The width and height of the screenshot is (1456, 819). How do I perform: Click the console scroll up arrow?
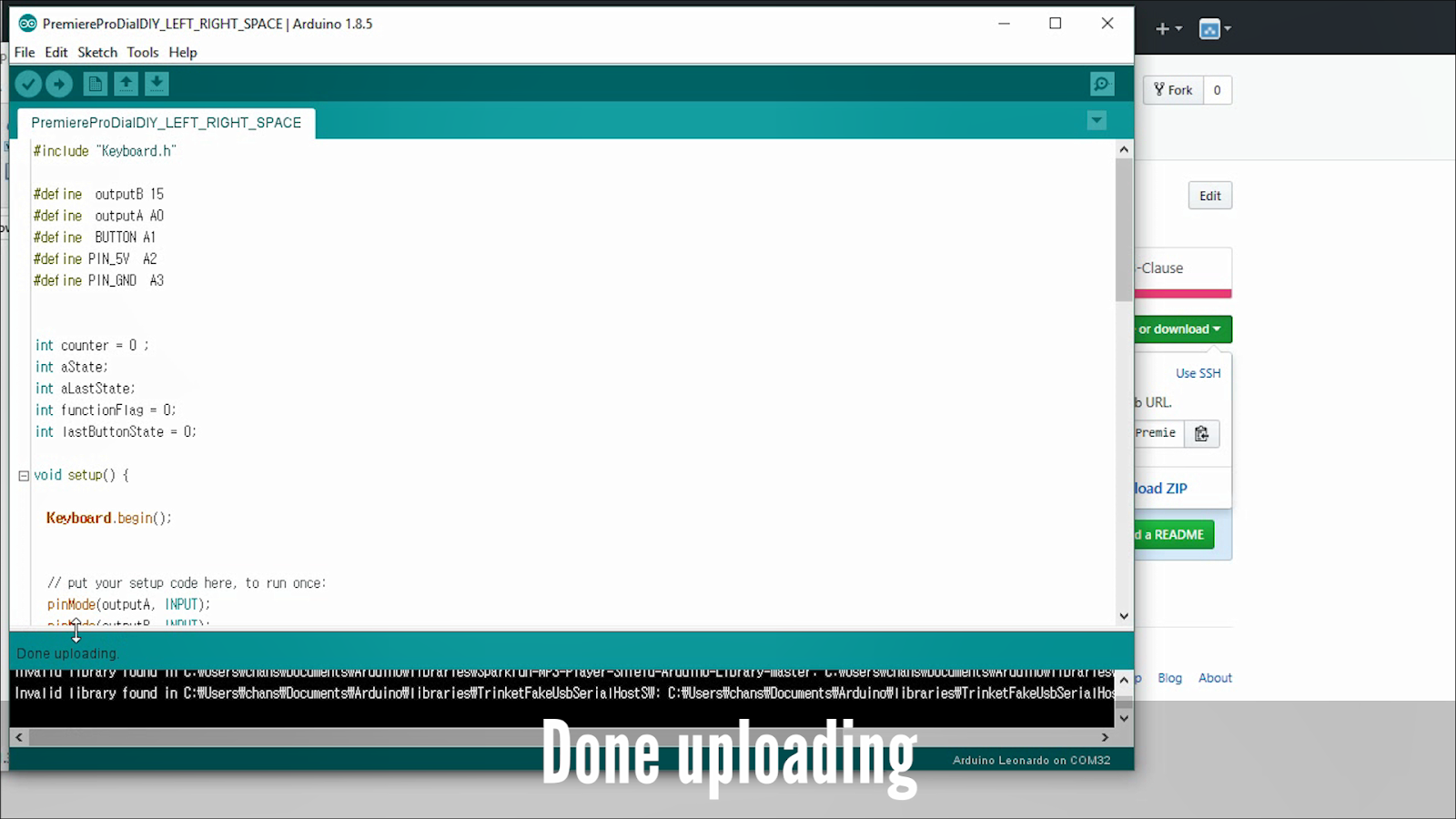1124,680
